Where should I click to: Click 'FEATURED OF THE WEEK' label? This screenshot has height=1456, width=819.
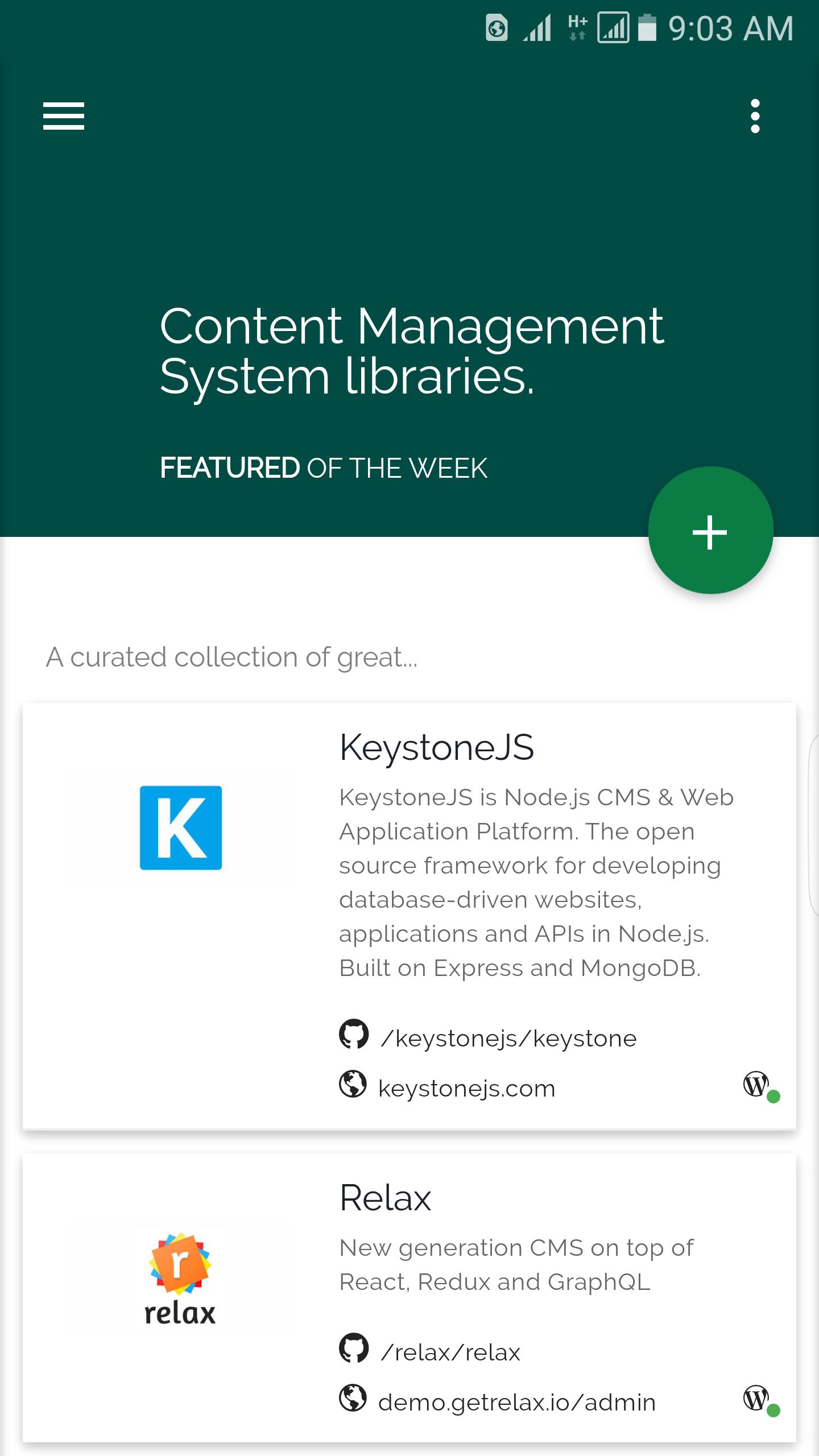click(x=324, y=468)
